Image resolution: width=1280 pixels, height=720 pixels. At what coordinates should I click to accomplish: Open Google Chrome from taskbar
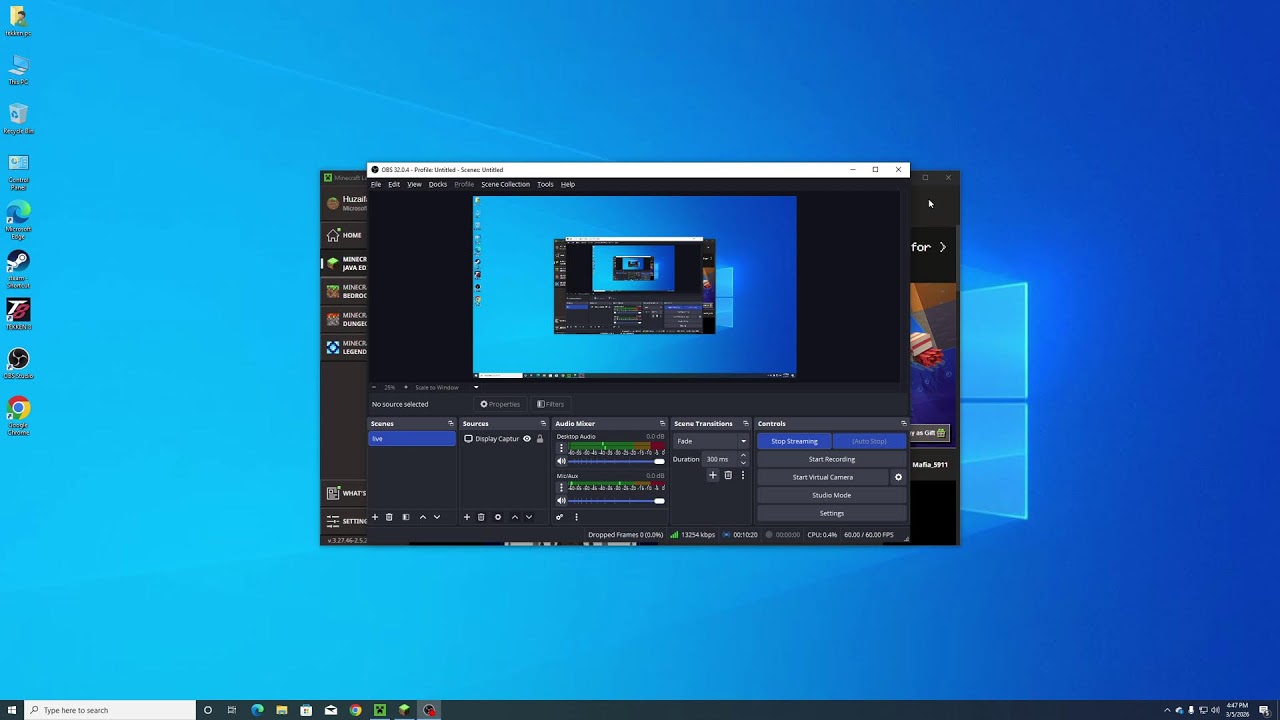355,710
